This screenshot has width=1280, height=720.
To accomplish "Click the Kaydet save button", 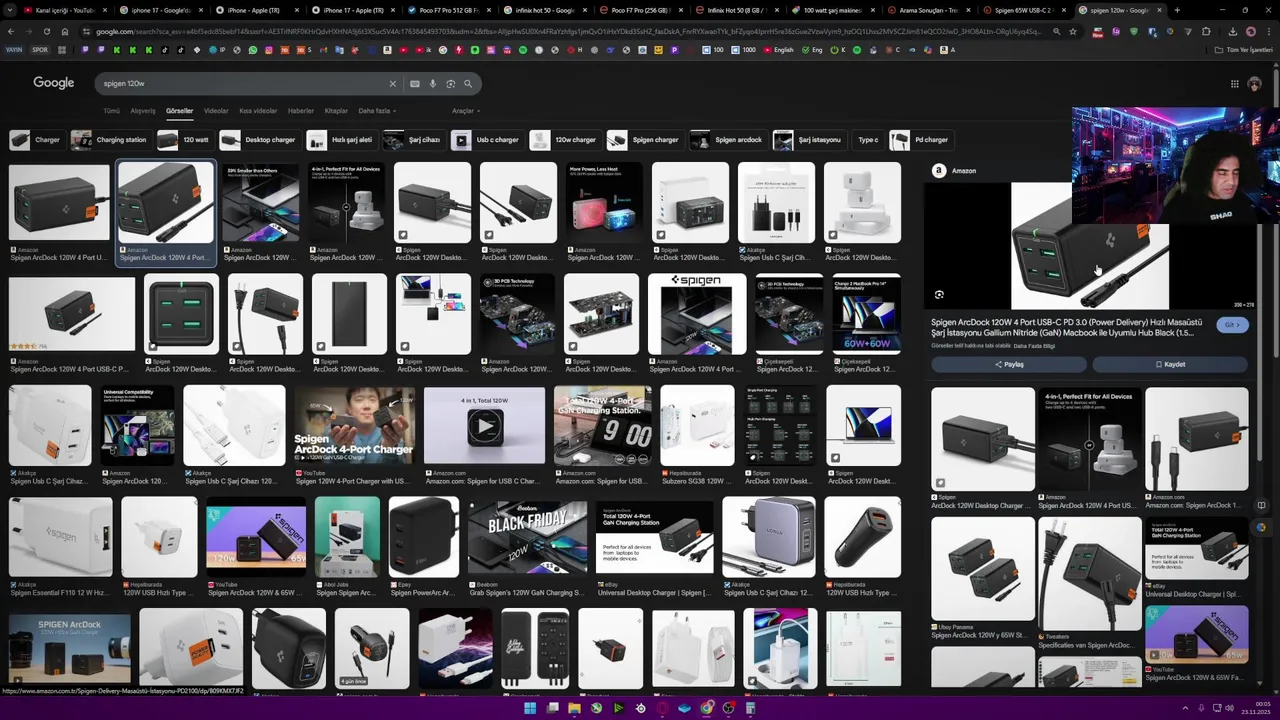I will click(1170, 365).
